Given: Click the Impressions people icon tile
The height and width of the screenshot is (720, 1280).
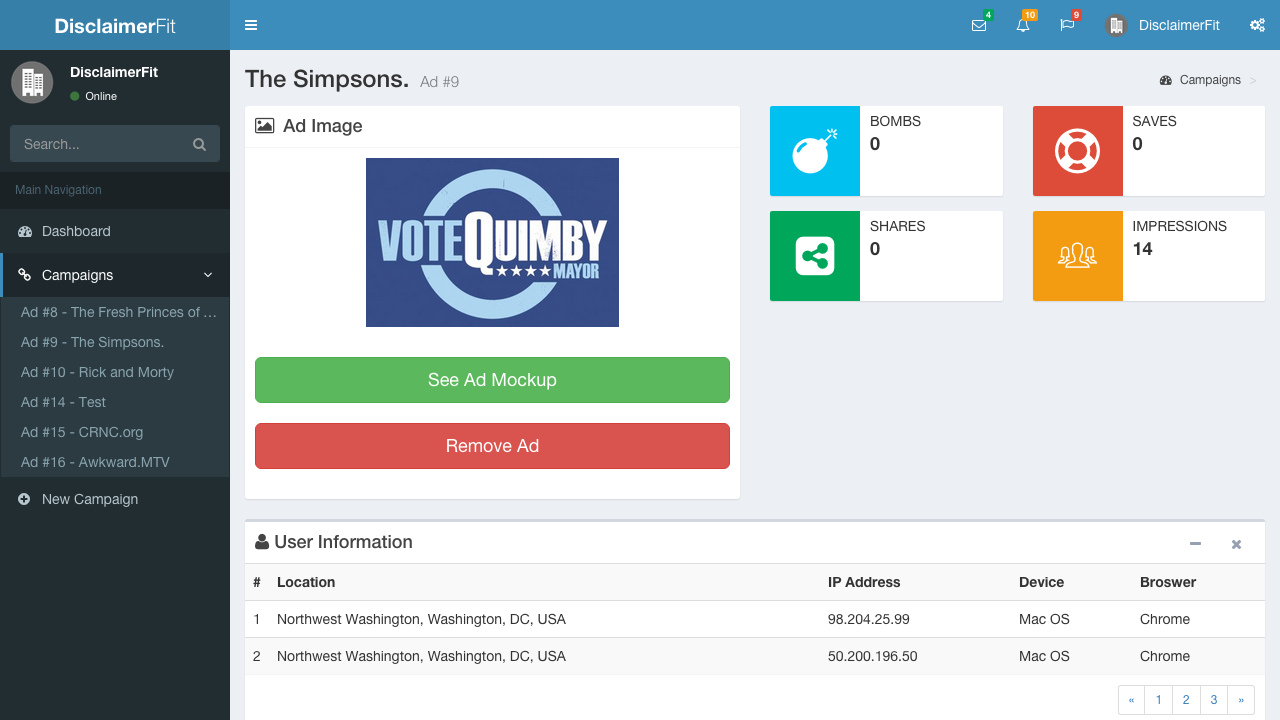Looking at the screenshot, I should pyautogui.click(x=1078, y=256).
